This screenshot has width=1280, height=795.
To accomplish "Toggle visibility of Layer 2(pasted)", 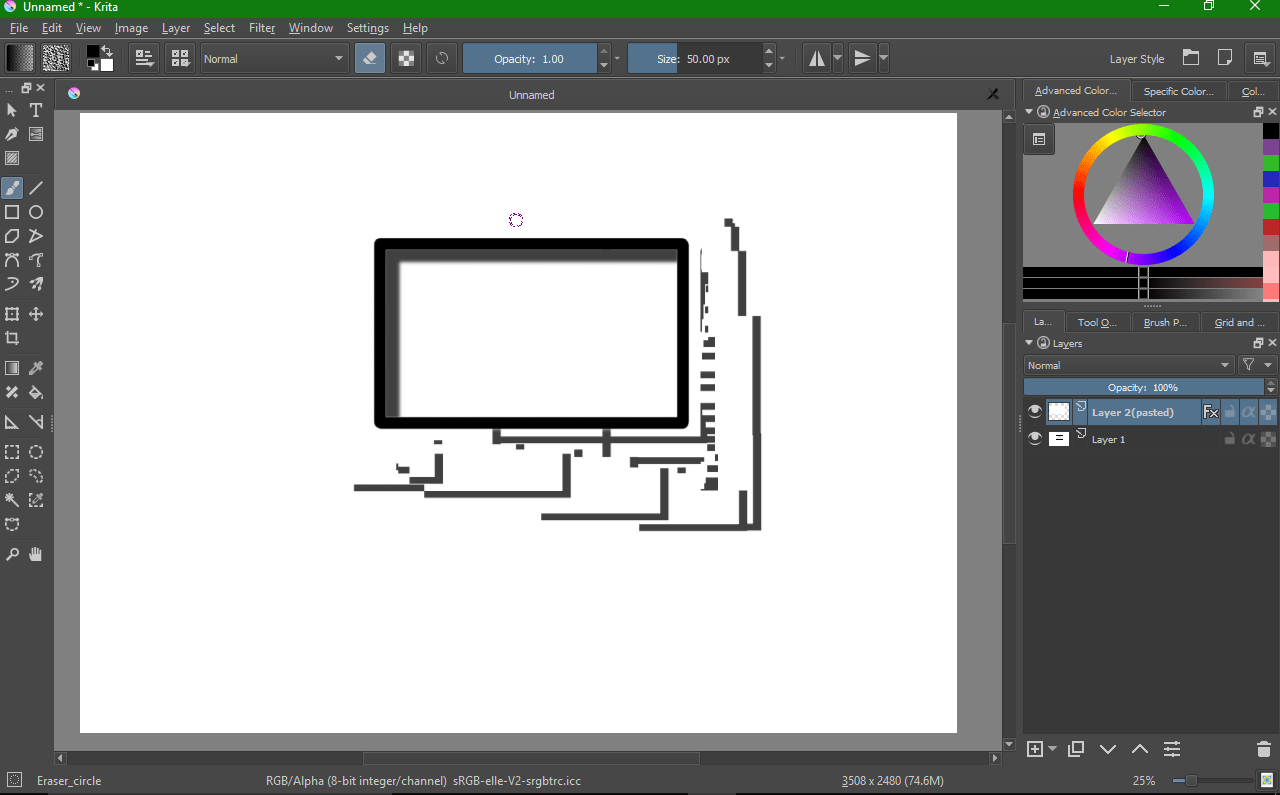I will pyautogui.click(x=1034, y=410).
